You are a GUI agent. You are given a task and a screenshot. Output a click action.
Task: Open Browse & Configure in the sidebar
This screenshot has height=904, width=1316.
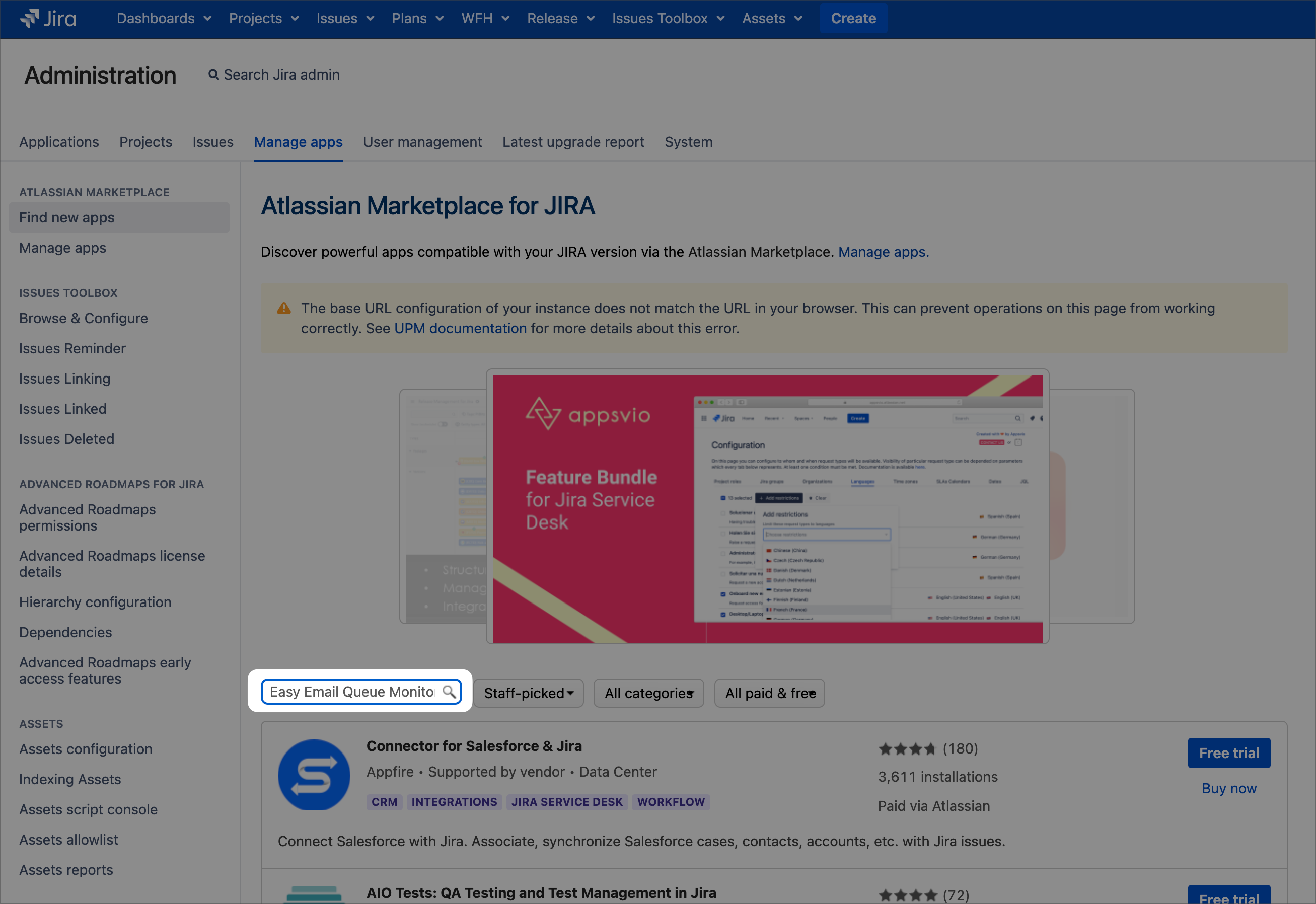click(x=84, y=318)
